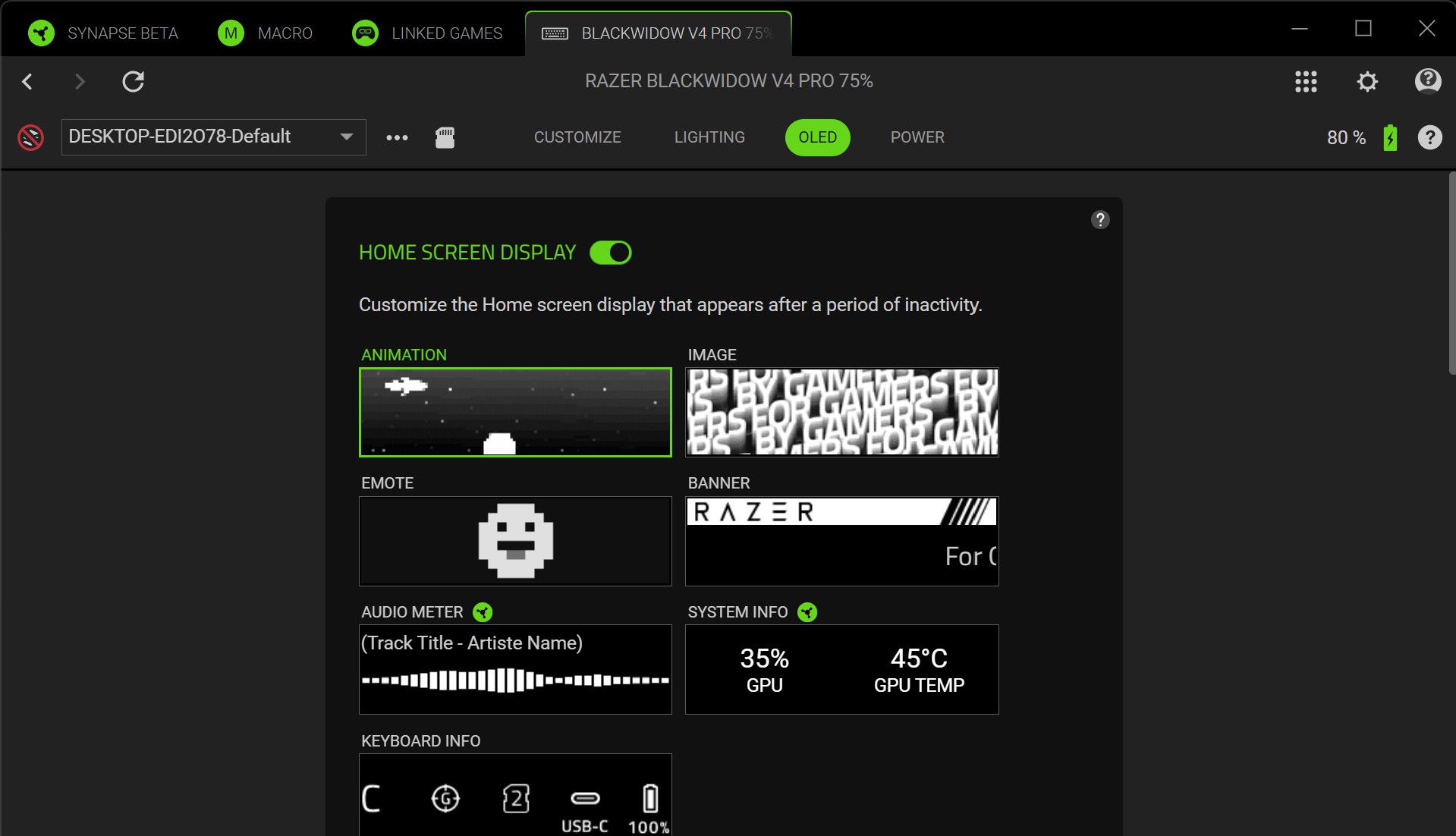Switch to the Lighting section

tap(709, 137)
